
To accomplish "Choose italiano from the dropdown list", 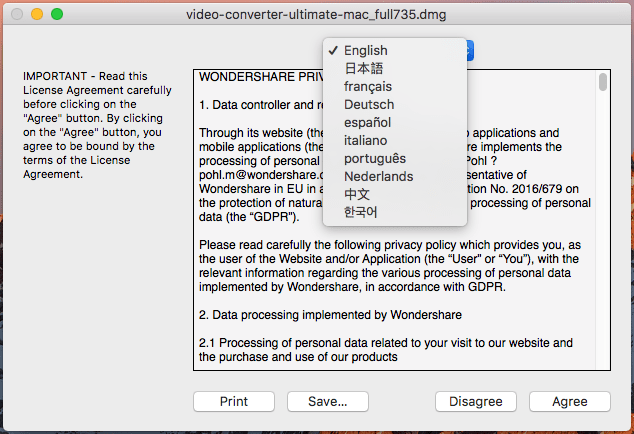I will pyautogui.click(x=395, y=140).
